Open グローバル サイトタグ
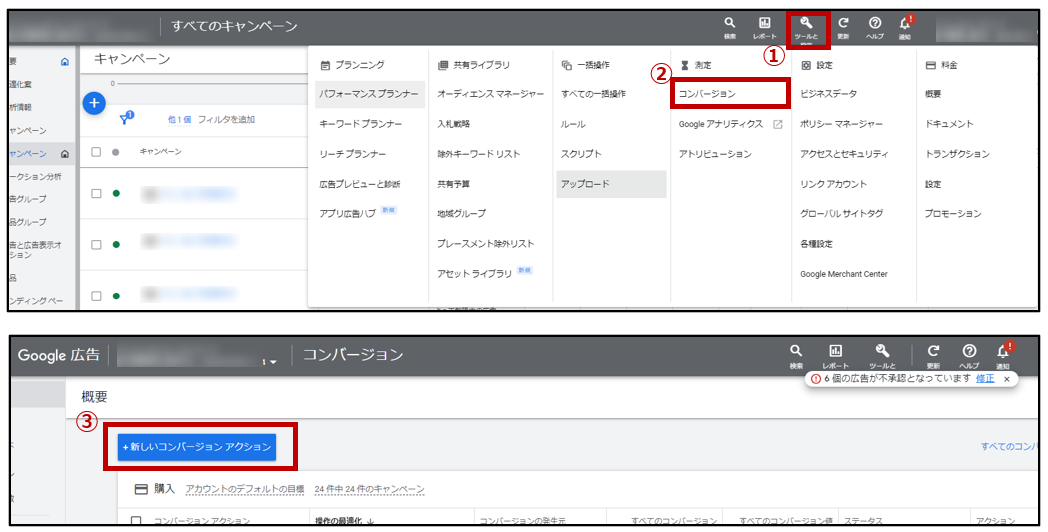This screenshot has height=532, width=1048. click(841, 214)
